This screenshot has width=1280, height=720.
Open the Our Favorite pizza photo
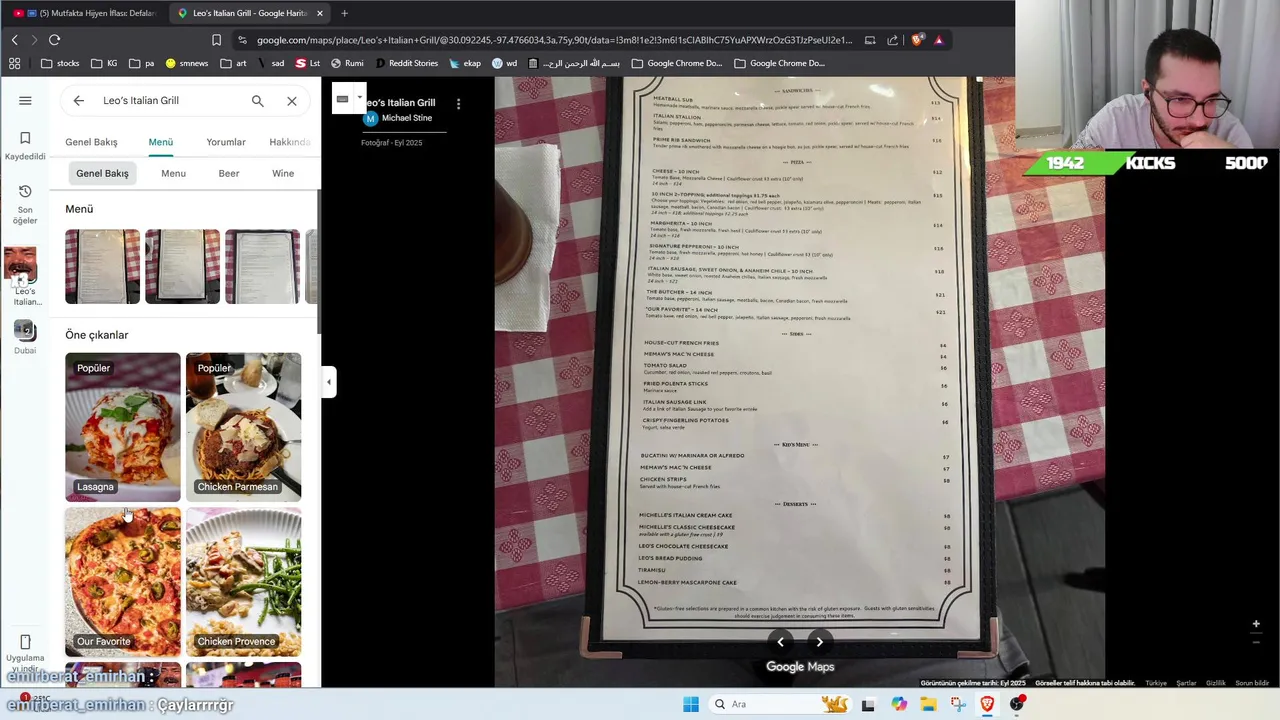(123, 582)
